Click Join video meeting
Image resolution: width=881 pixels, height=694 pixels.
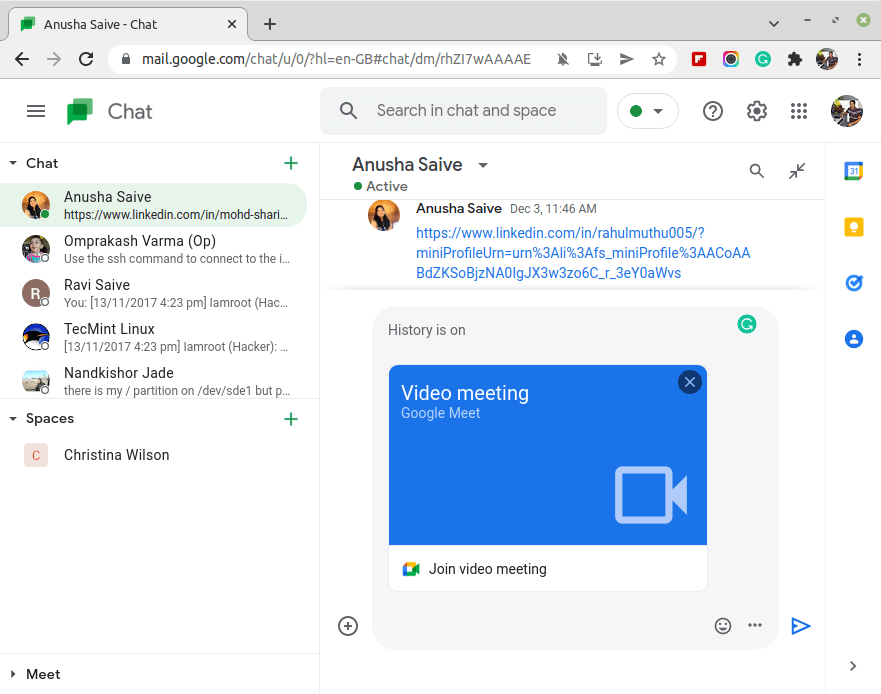point(487,569)
